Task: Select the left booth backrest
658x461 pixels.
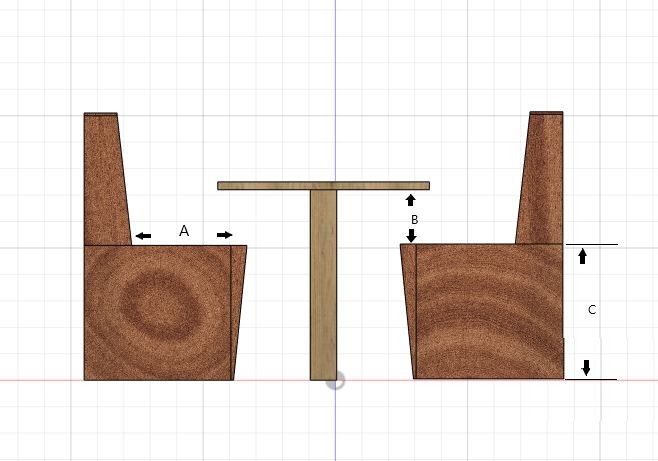Action: click(x=106, y=179)
